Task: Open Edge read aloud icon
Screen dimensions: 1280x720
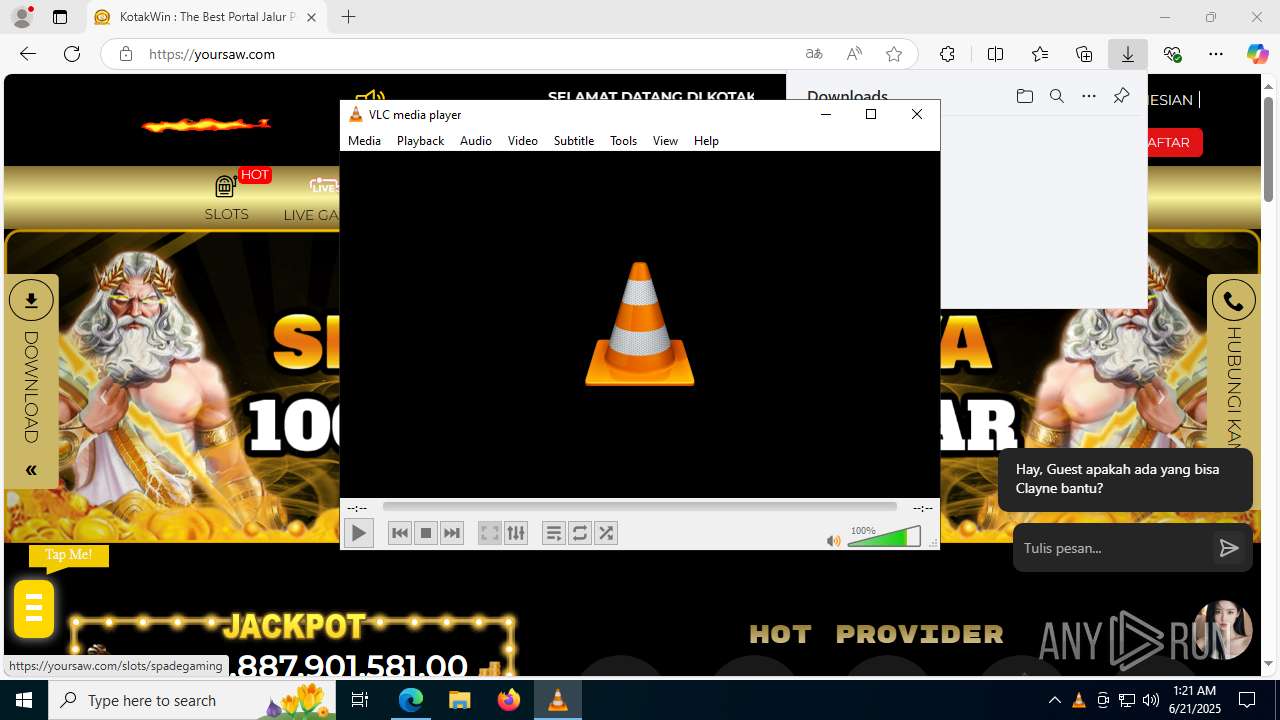Action: coord(854,54)
